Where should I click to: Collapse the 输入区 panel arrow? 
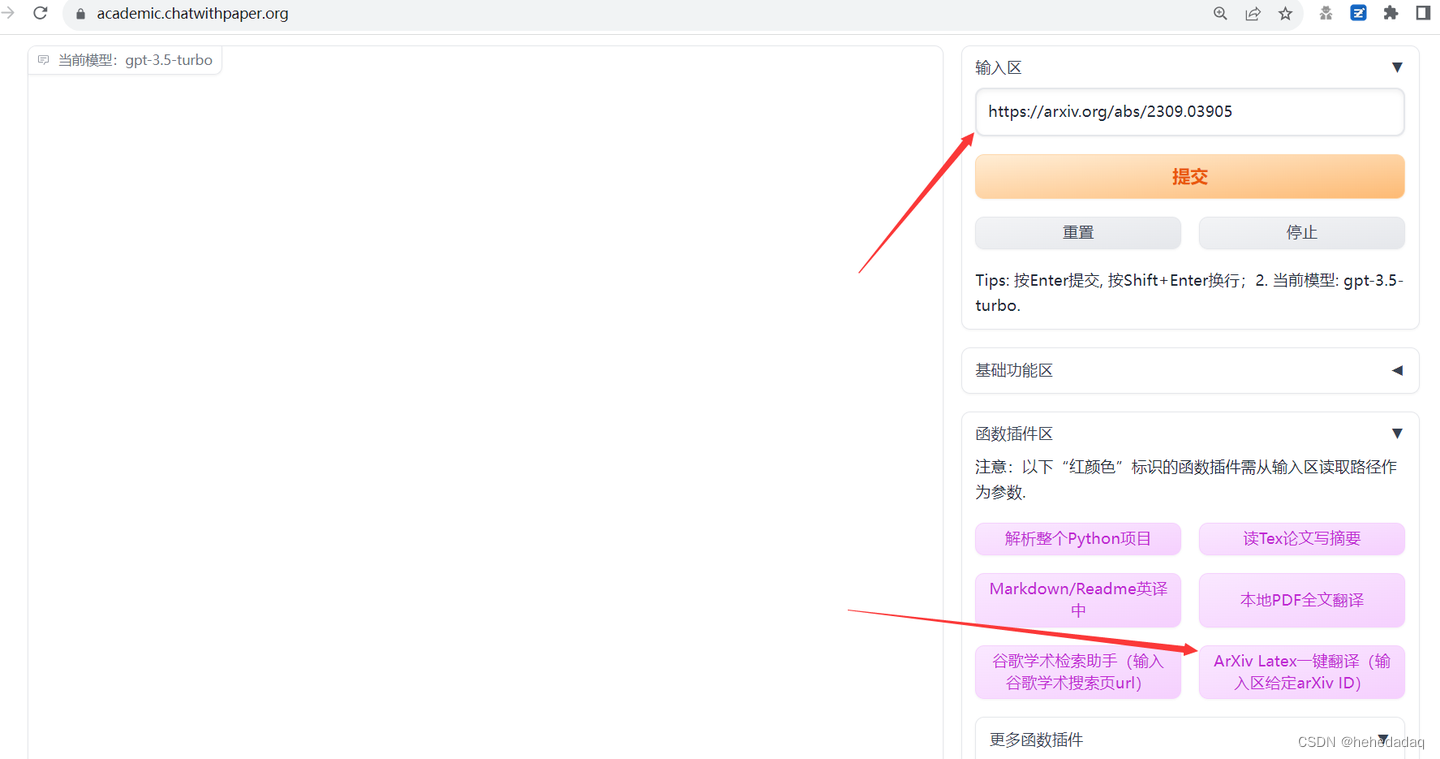(x=1397, y=67)
